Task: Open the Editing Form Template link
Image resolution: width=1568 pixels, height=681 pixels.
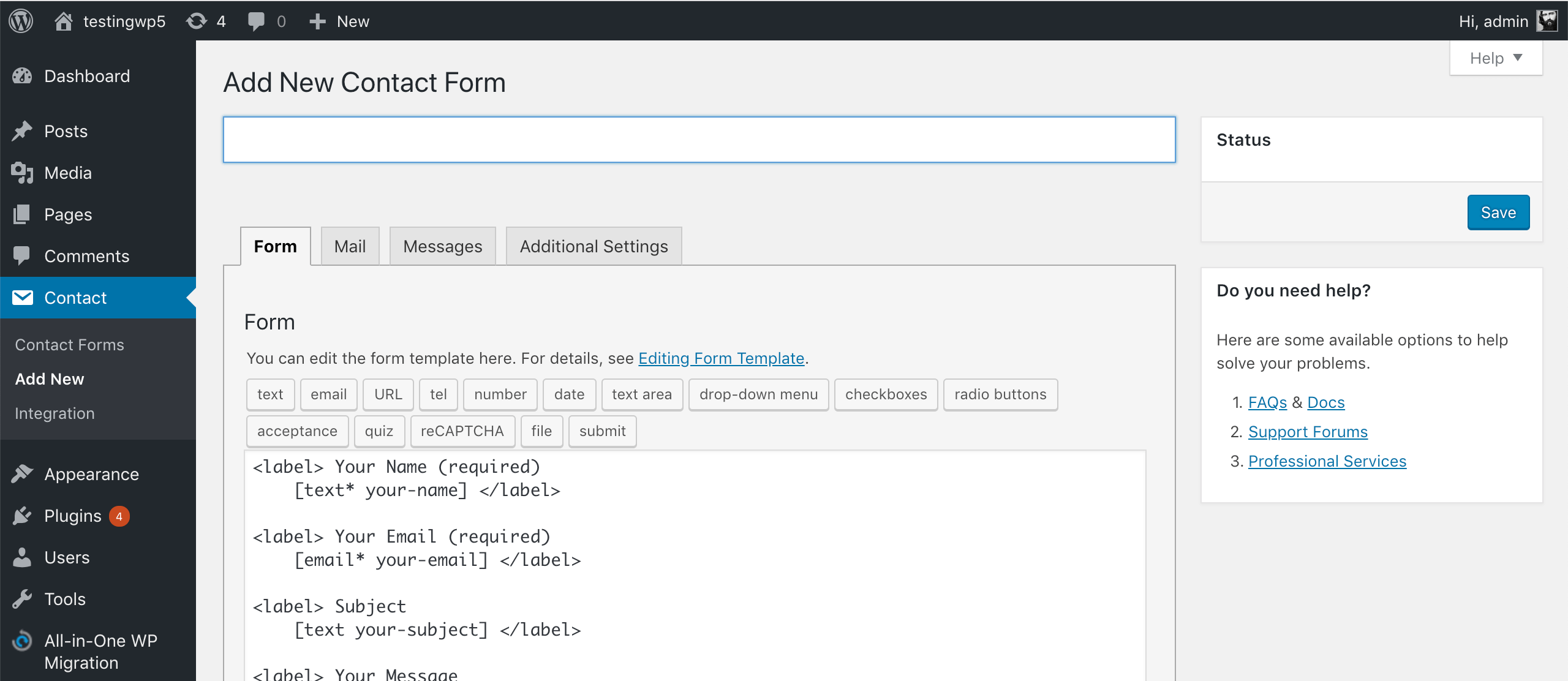Action: pos(721,358)
